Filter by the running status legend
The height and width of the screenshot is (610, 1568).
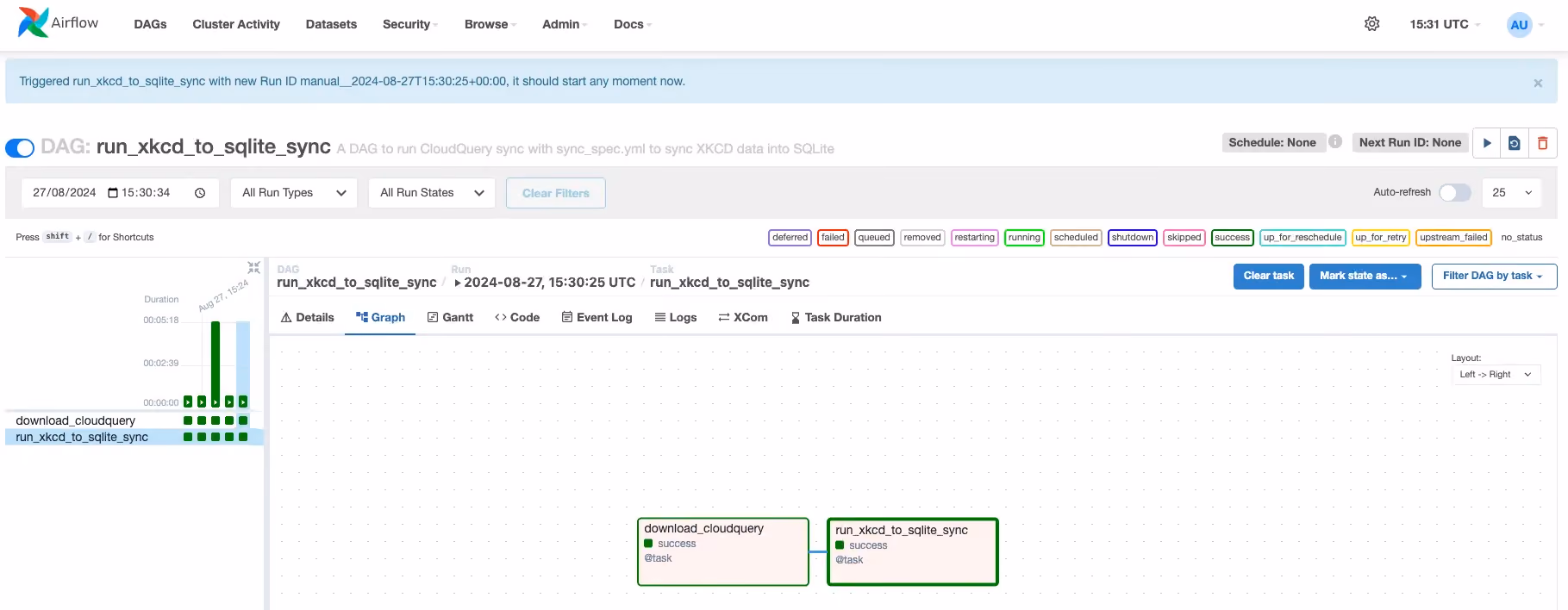[1024, 238]
